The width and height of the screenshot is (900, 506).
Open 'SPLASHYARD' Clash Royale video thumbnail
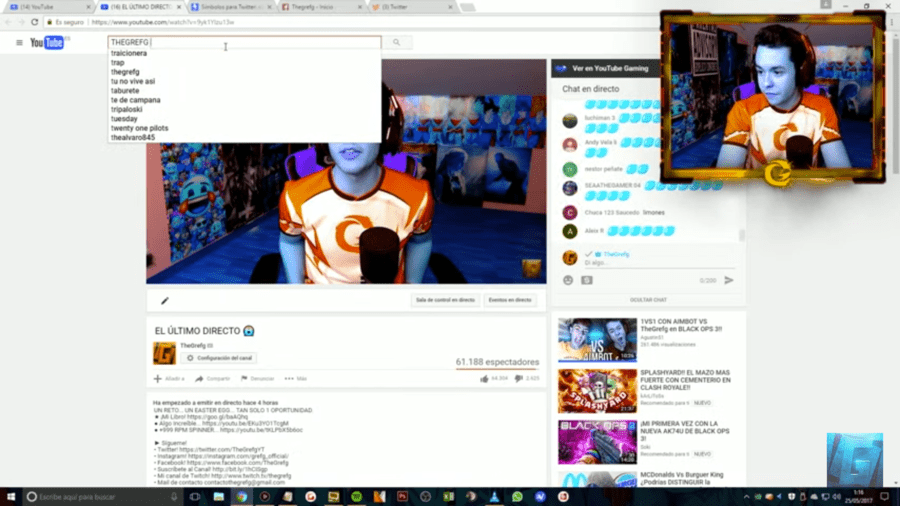(x=597, y=391)
